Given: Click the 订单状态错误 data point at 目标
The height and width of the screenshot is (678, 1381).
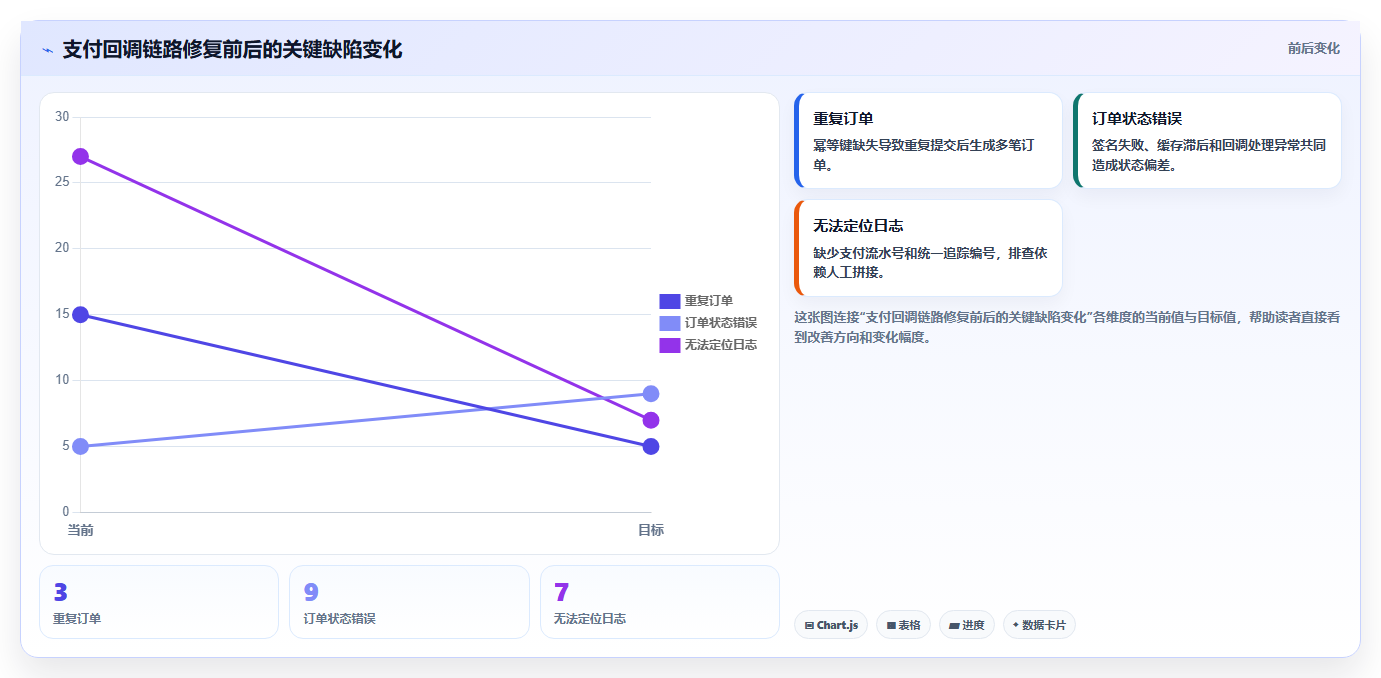Looking at the screenshot, I should (651, 394).
